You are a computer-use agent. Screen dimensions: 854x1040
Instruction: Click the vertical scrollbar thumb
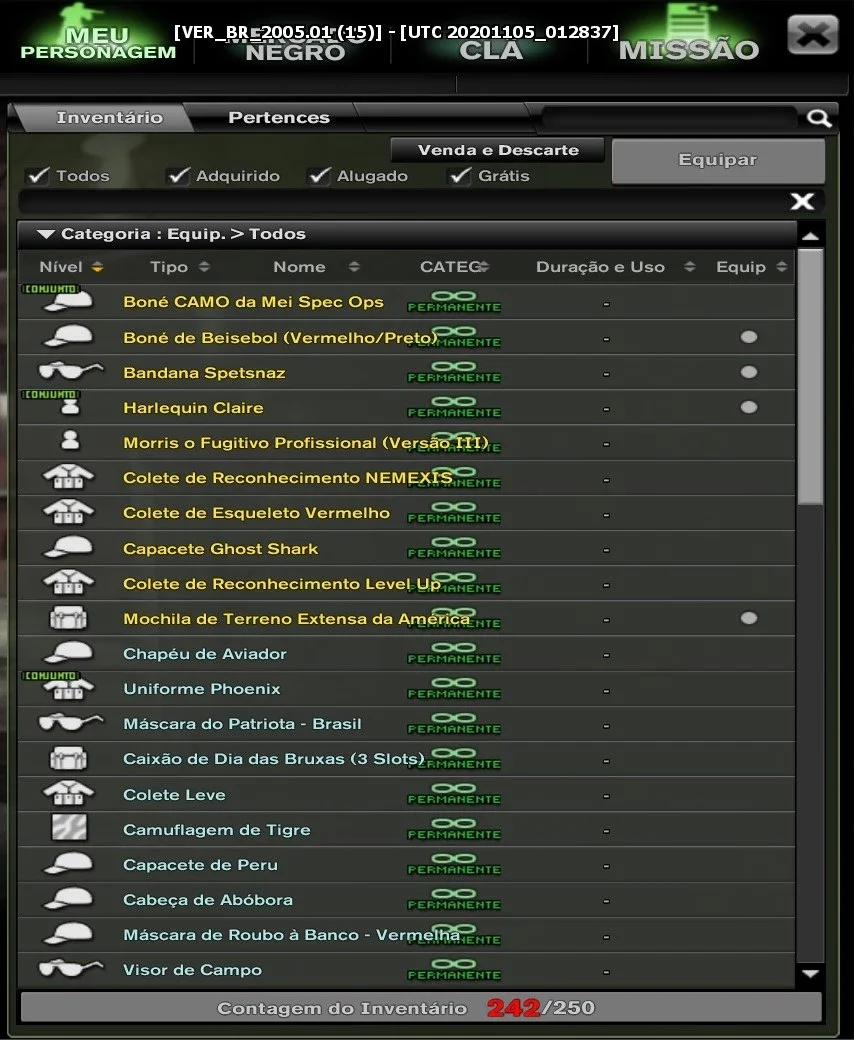point(810,377)
